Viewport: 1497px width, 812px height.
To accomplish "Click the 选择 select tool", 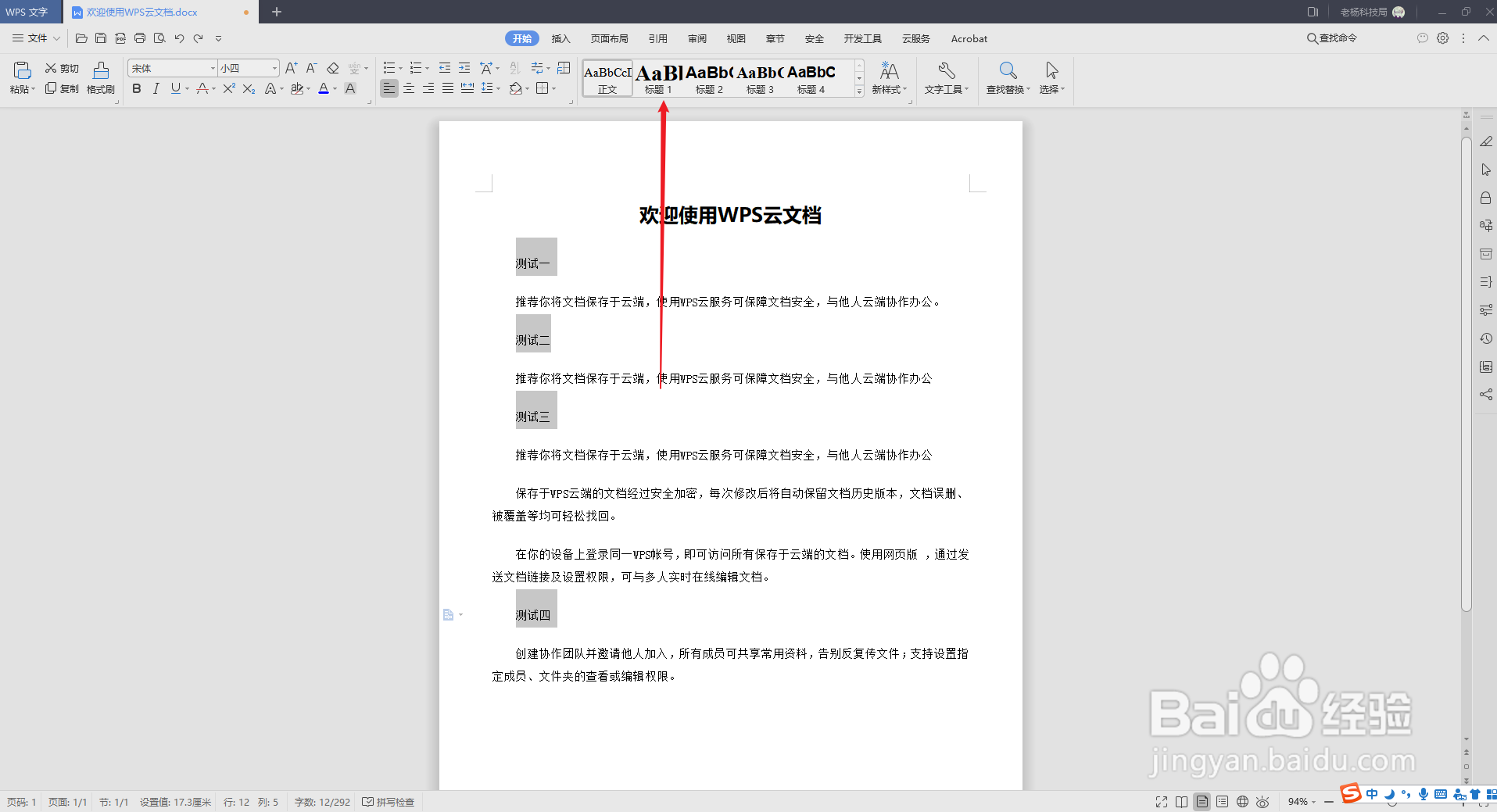I will point(1052,78).
